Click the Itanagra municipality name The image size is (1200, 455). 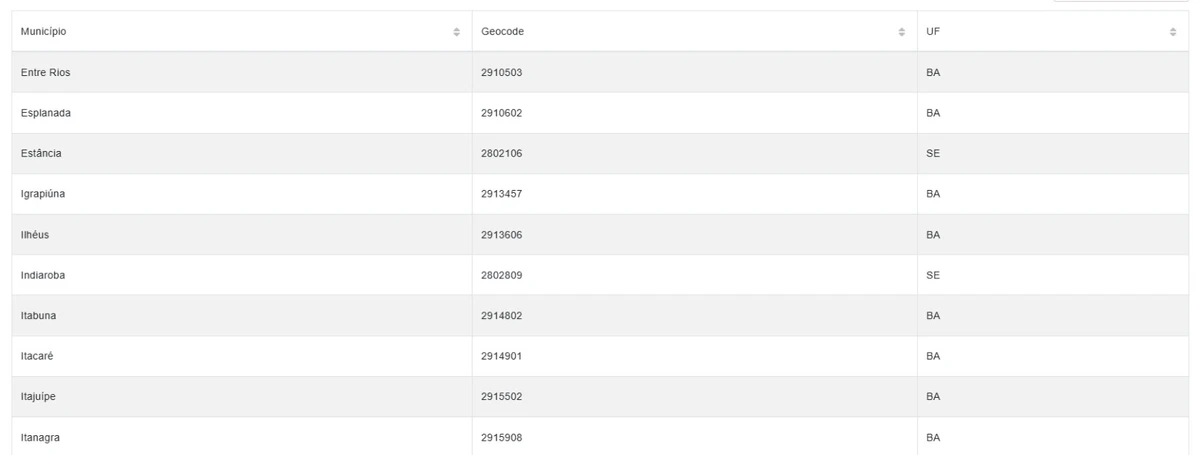40,437
